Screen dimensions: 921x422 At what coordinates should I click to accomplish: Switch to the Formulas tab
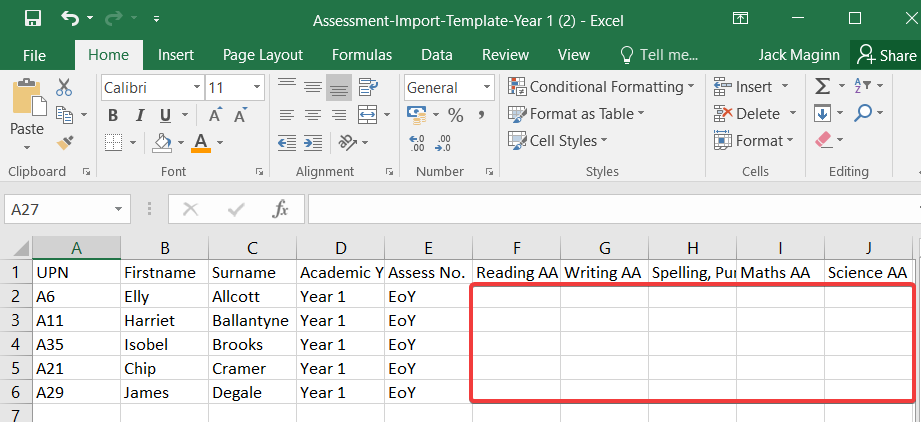pos(362,55)
